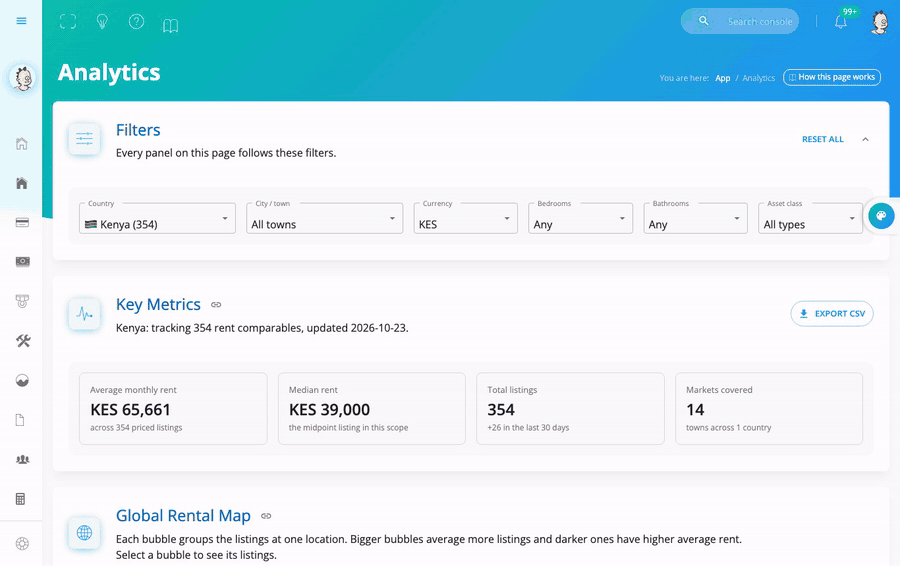Image resolution: width=900 pixels, height=566 pixels.
Task: Collapse the Filters panel with the chevron
Action: tap(865, 139)
